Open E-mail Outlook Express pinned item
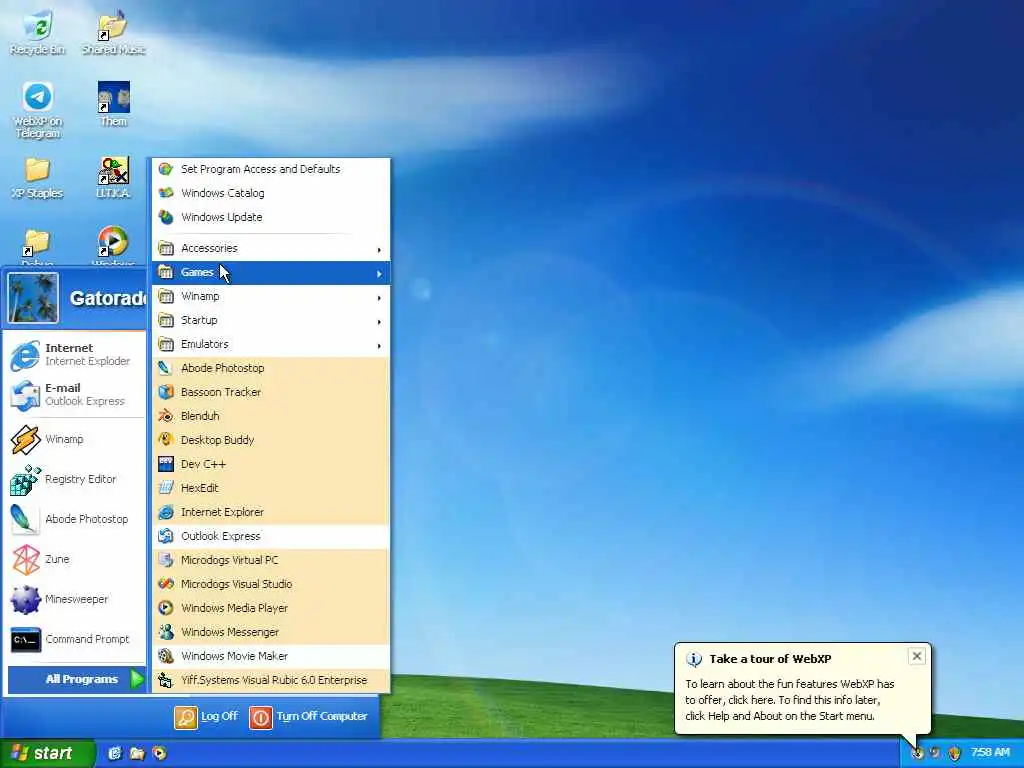This screenshot has height=768, width=1024. 74,394
